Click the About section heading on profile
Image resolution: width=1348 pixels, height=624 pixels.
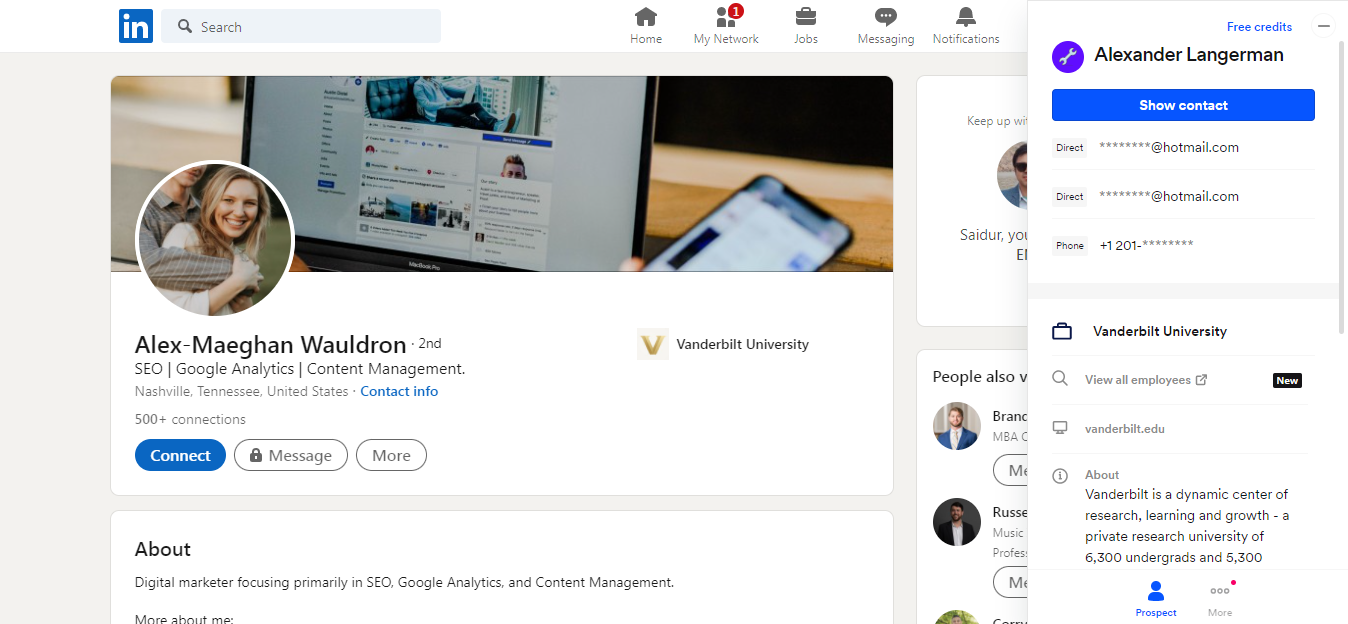163,549
